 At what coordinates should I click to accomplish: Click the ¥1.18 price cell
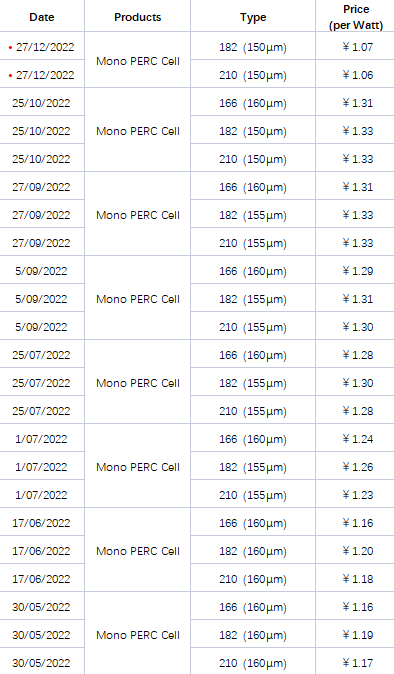(x=357, y=579)
